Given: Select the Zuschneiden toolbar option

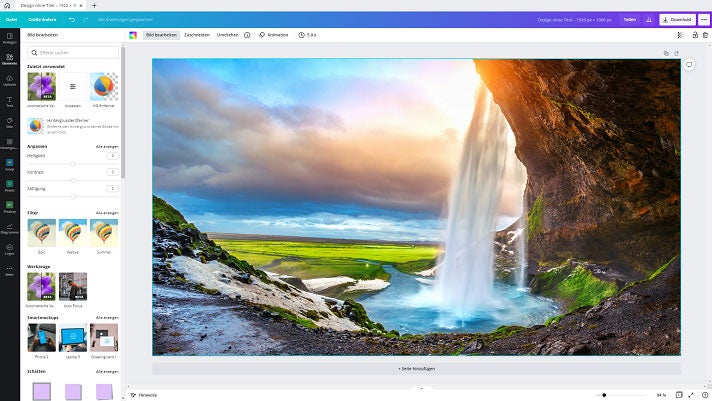Looking at the screenshot, I should click(x=197, y=35).
